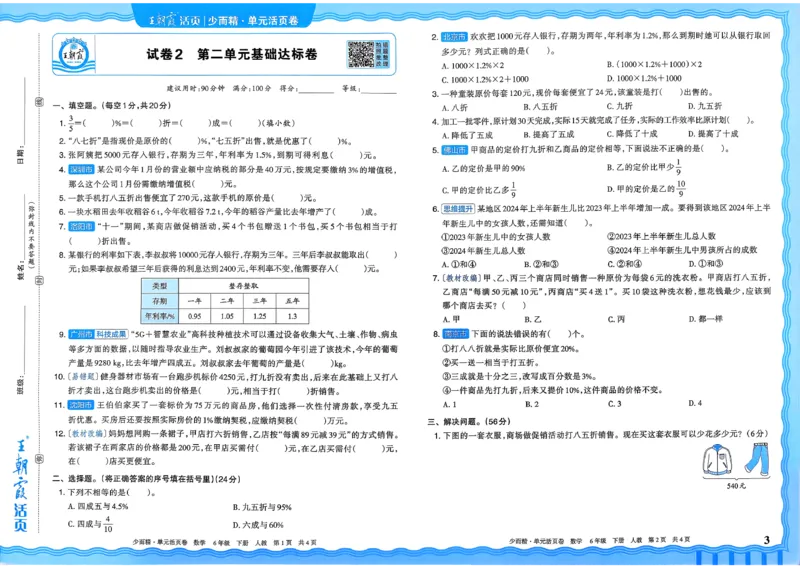Select option D. 六成与60%
The image size is (800, 566).
(258, 525)
